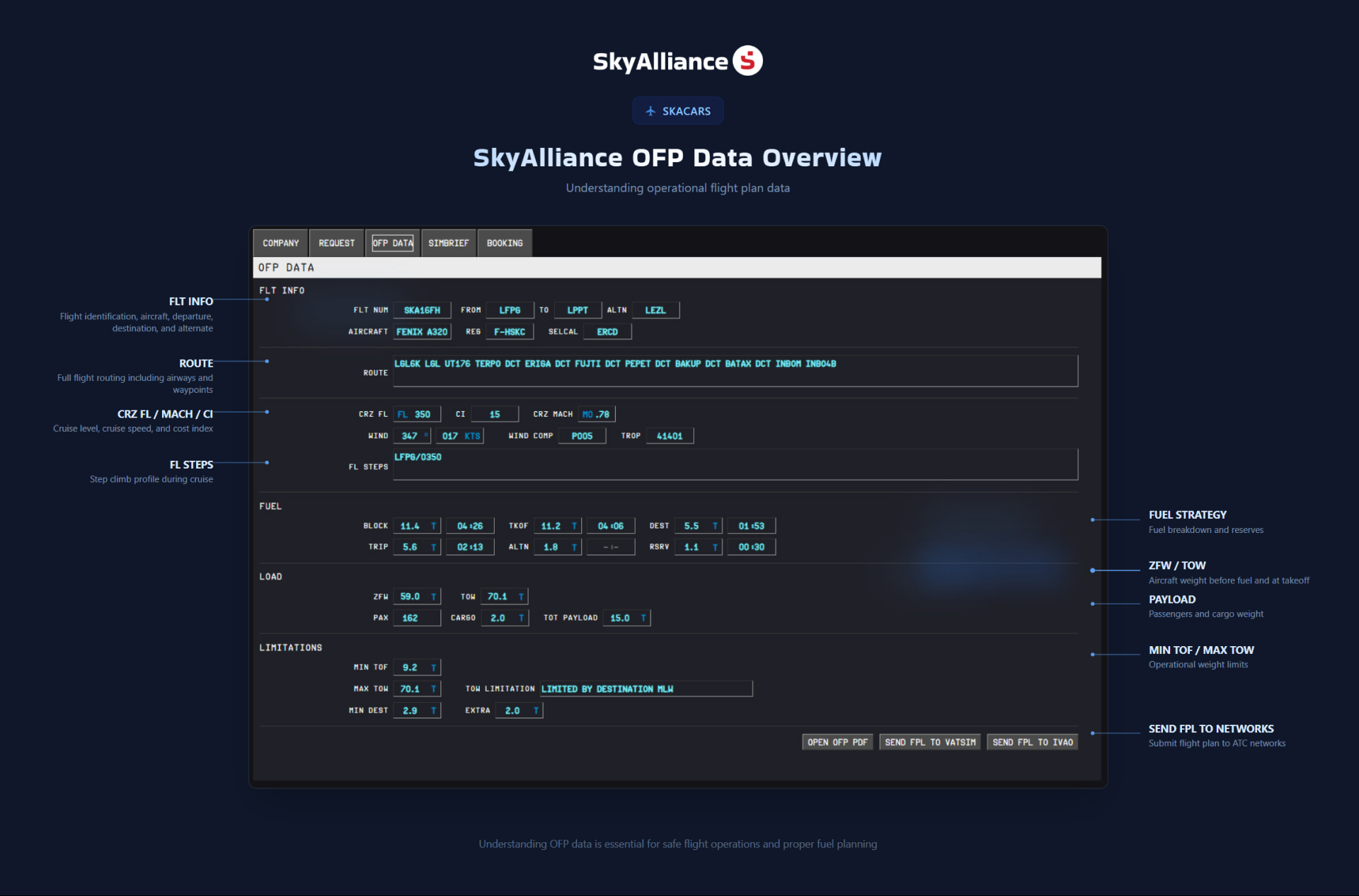This screenshot has width=1359, height=896.
Task: Send the flight plan to IVAO
Action: click(1032, 742)
